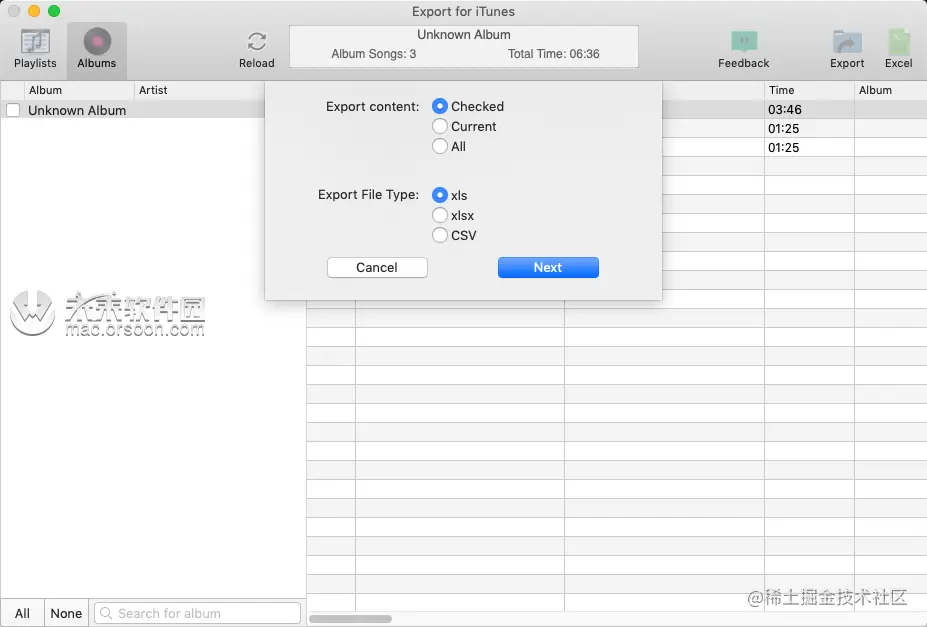Click the horizontal scrollbar under song table
The width and height of the screenshot is (927, 627).
[351, 619]
